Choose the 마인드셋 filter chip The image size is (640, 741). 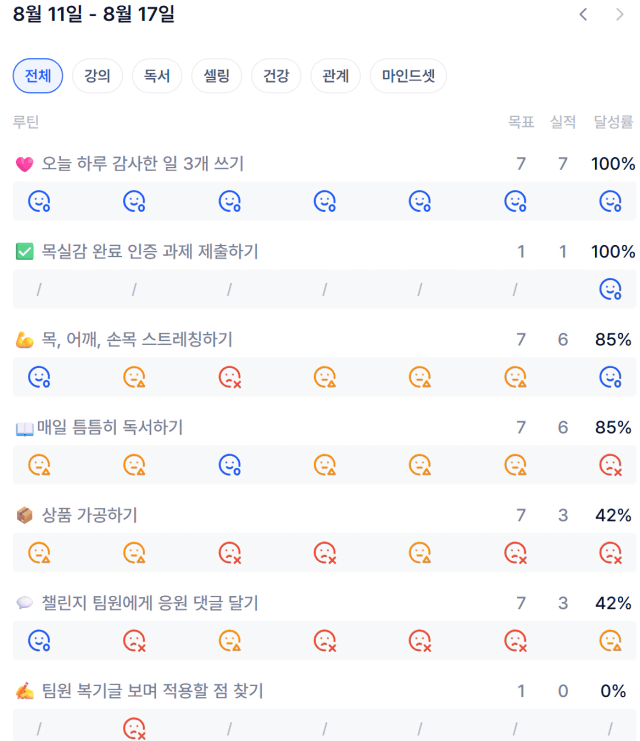tap(408, 76)
